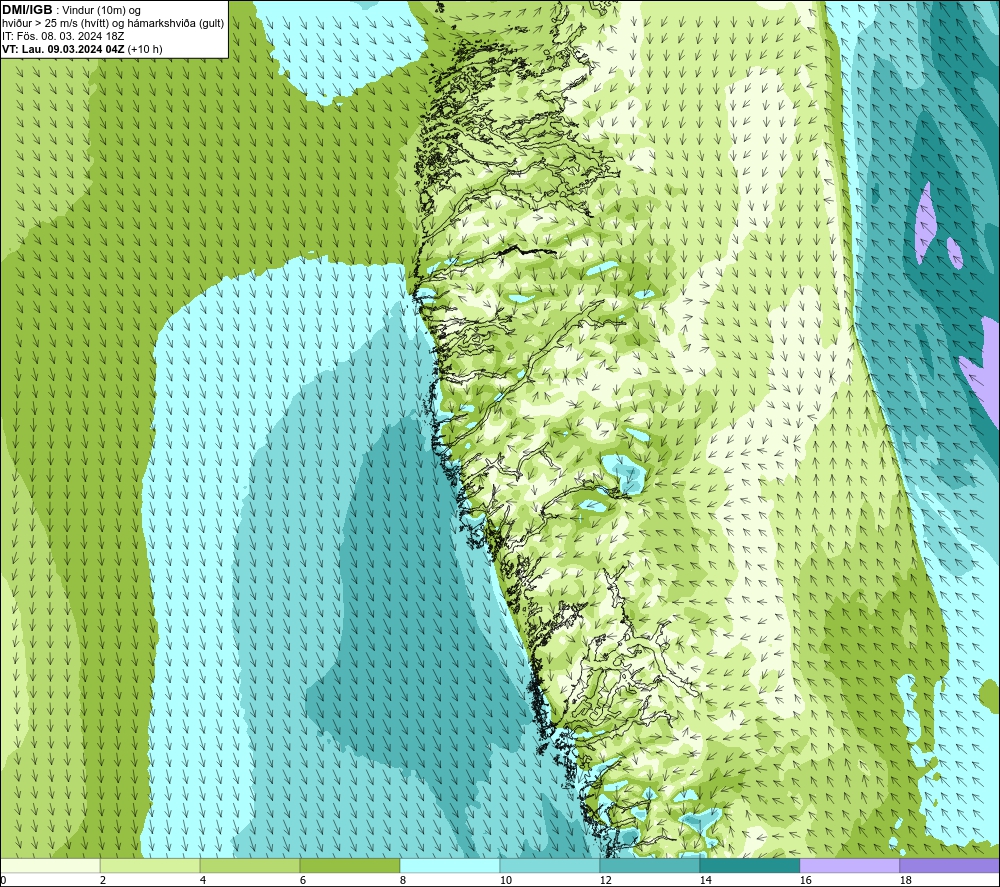
Task: Click the scale label '8'
Action: pos(402,880)
